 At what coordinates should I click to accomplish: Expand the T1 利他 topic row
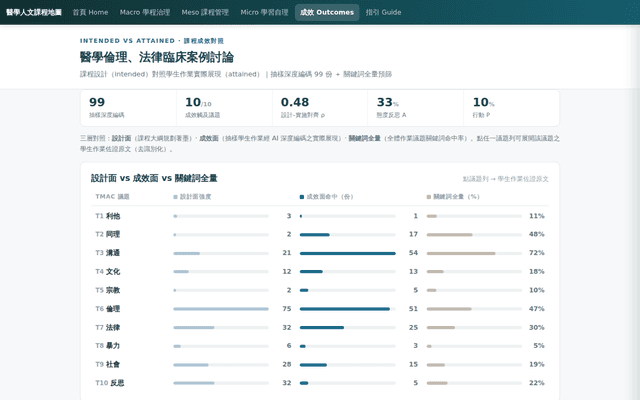(x=320, y=216)
